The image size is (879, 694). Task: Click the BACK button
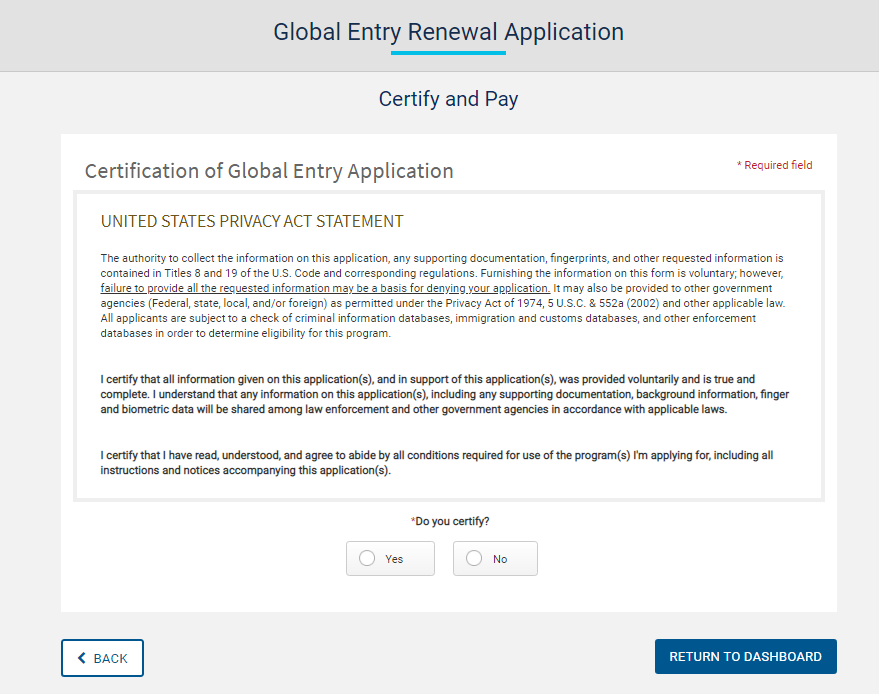pos(102,658)
